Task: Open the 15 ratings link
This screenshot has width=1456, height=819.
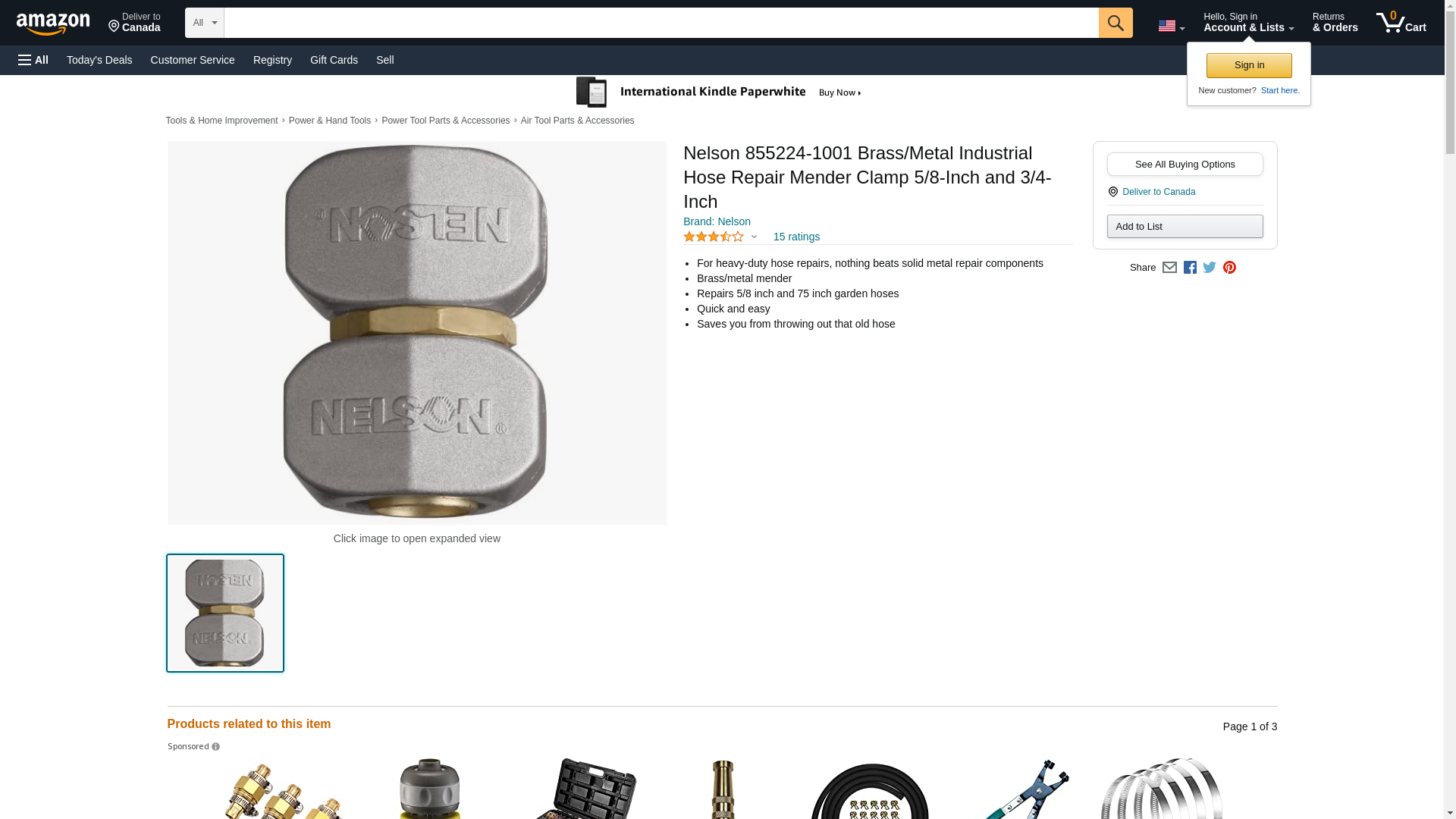Action: pos(796,237)
